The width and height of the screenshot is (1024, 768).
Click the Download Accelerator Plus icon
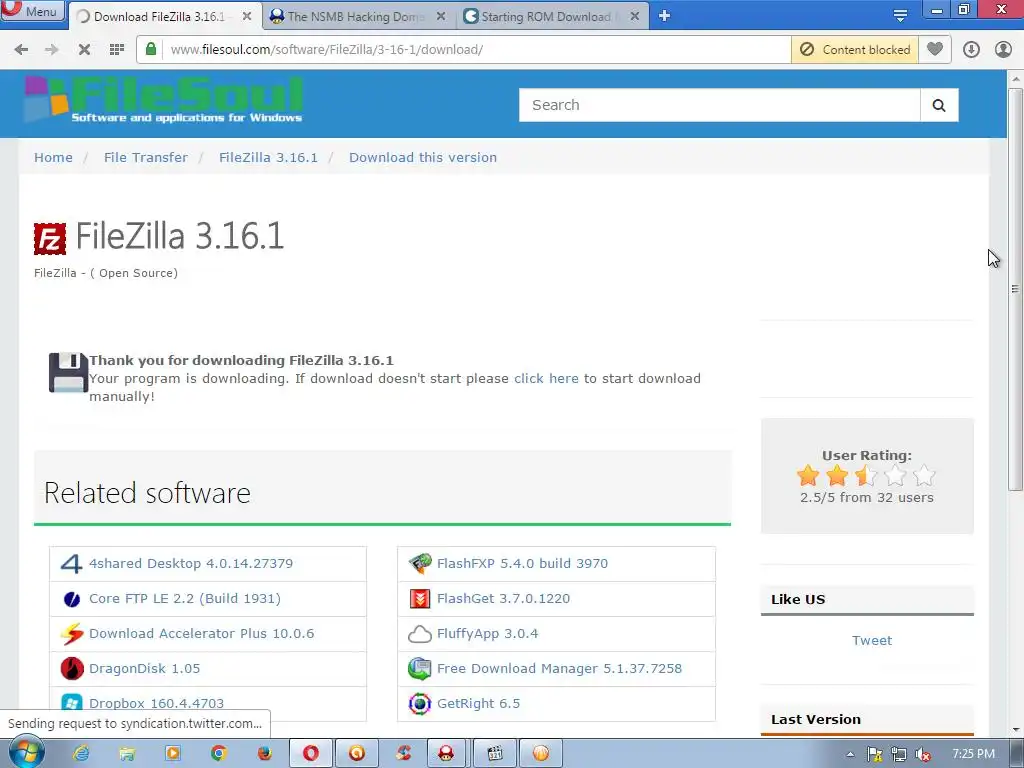(72, 633)
